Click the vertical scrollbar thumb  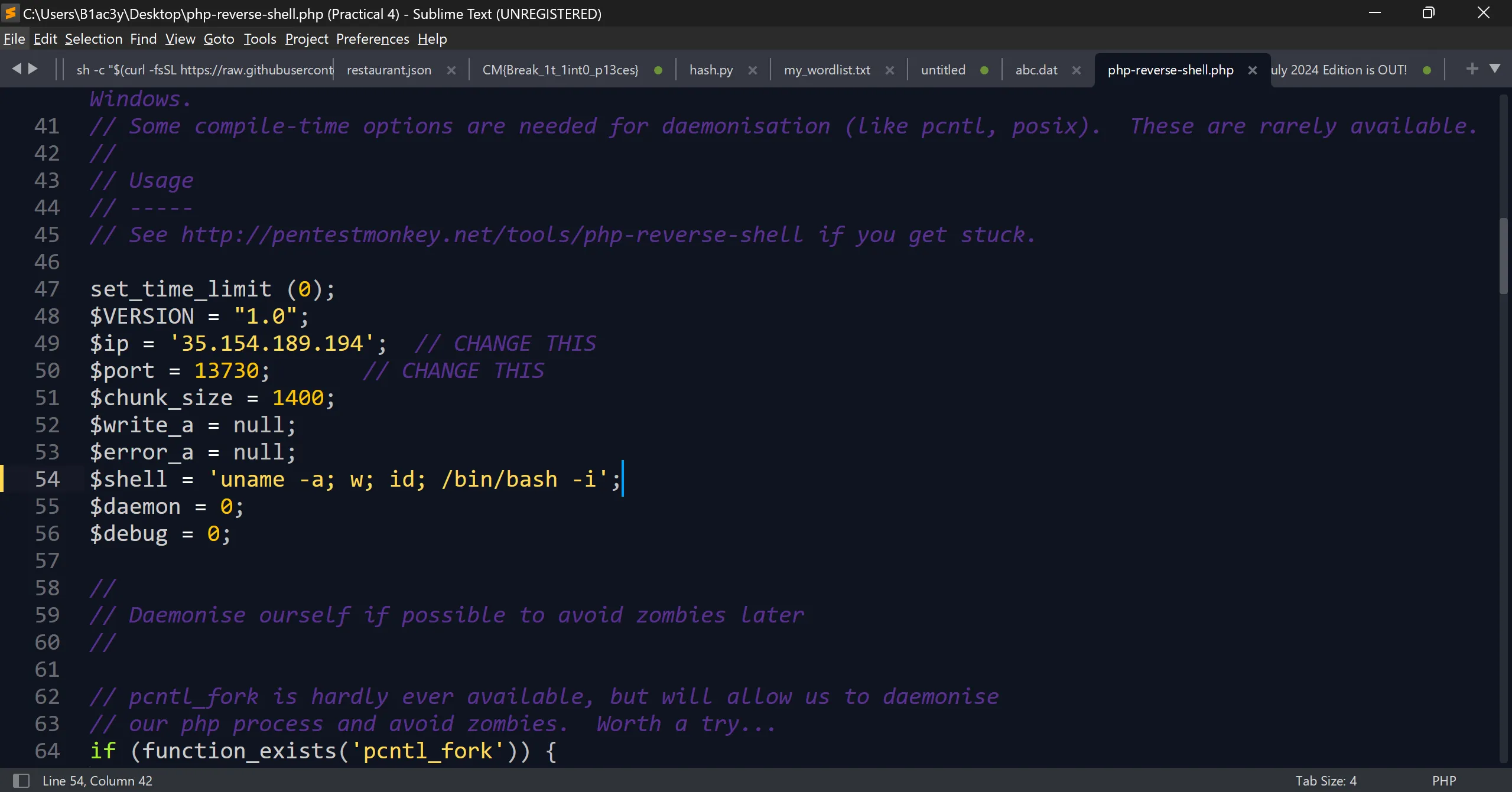1503,255
